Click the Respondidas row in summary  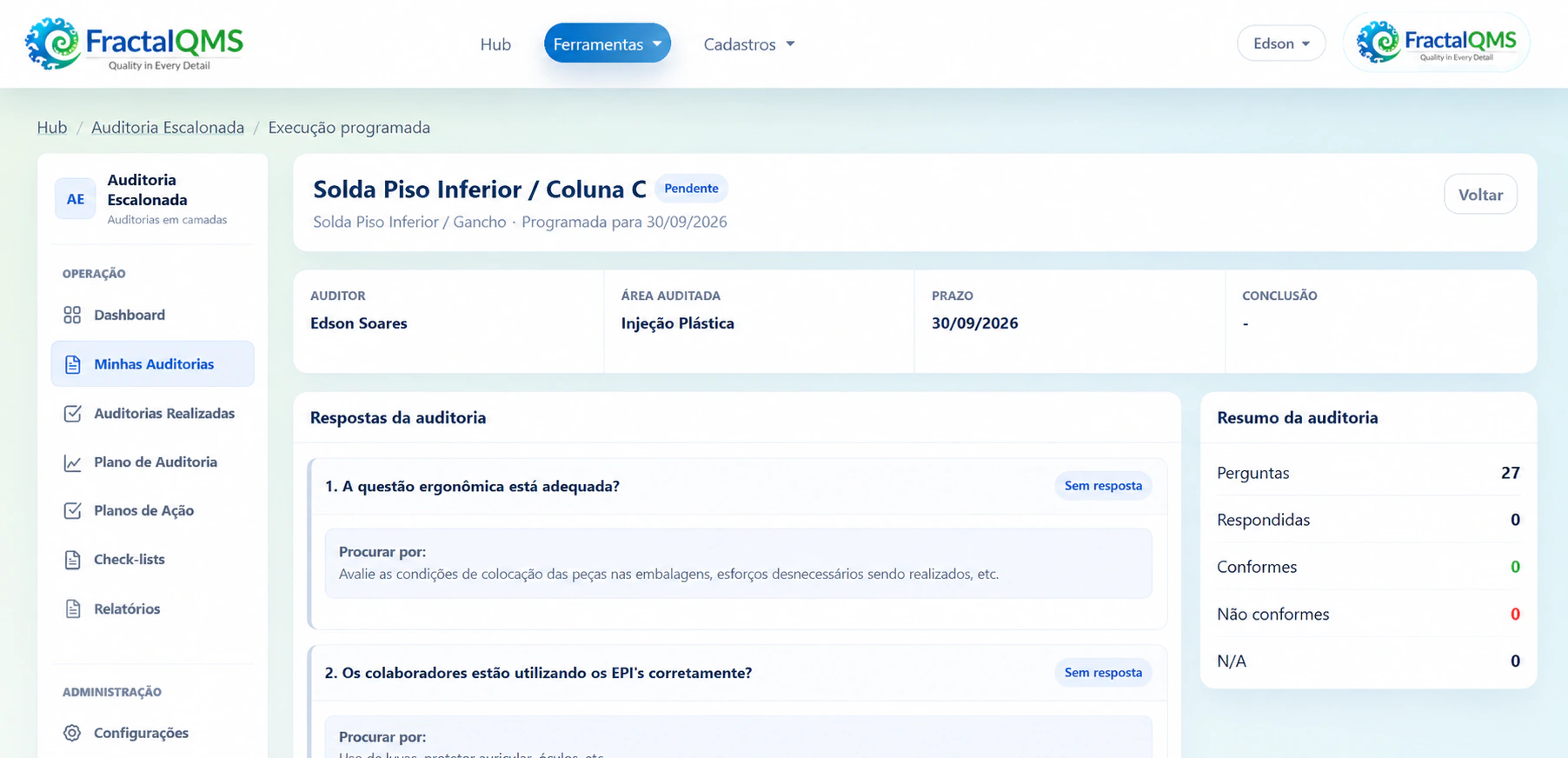[1368, 520]
